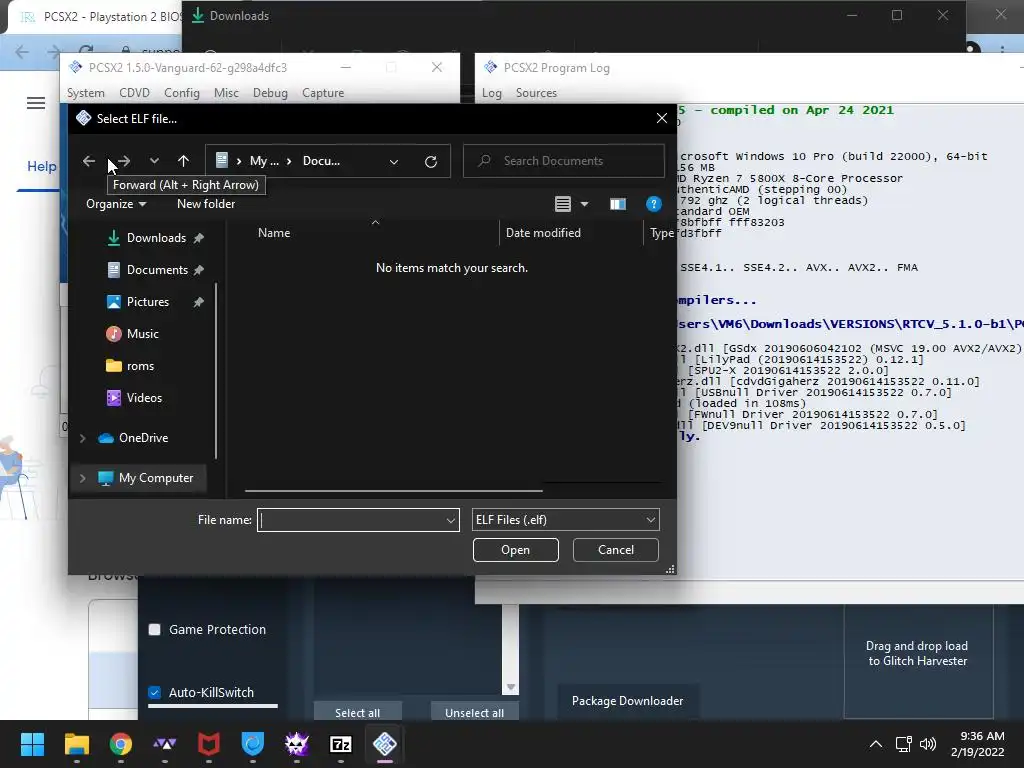Click the Open button

coord(515,550)
